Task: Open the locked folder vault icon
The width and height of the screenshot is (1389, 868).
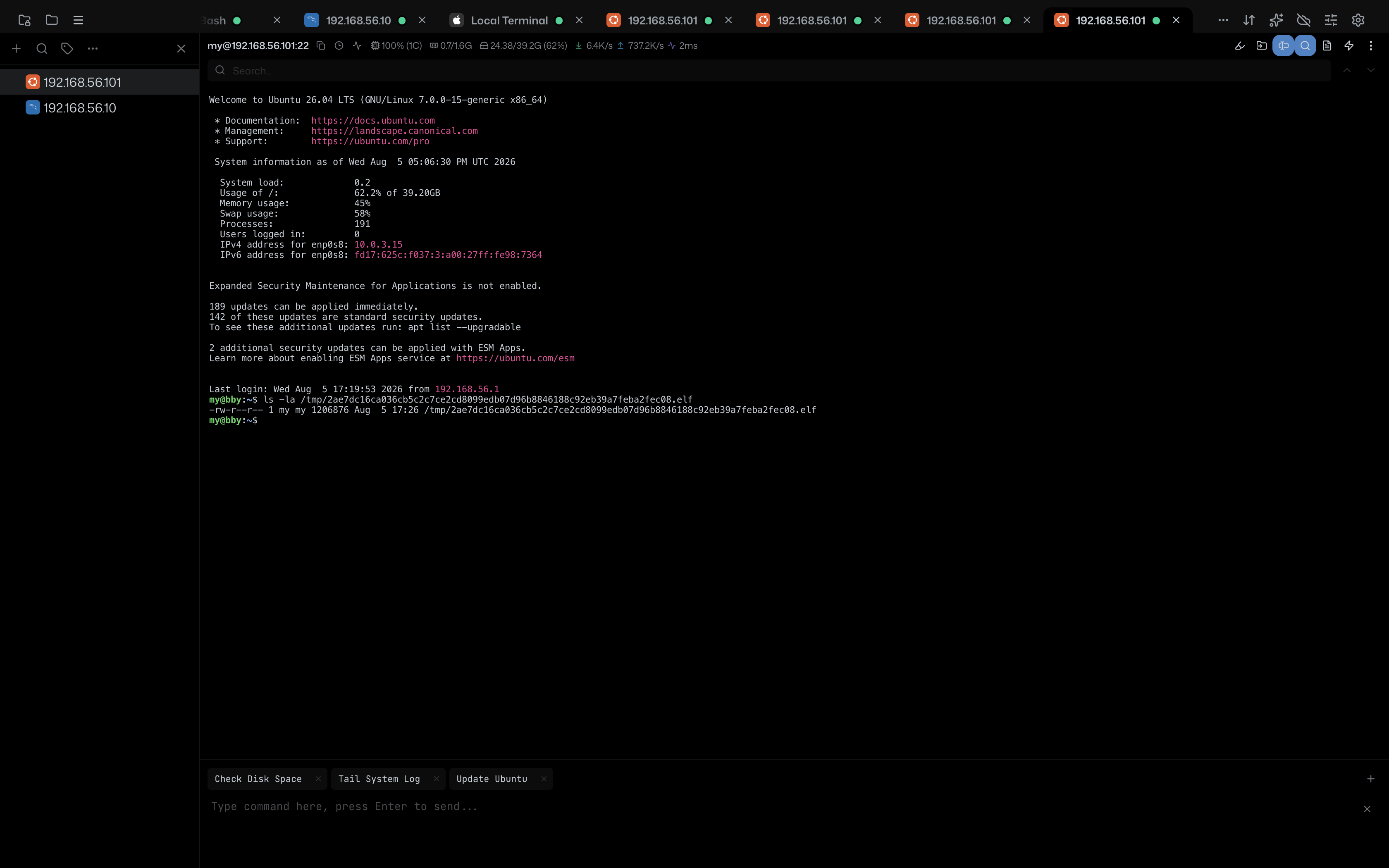Action: 24,20
